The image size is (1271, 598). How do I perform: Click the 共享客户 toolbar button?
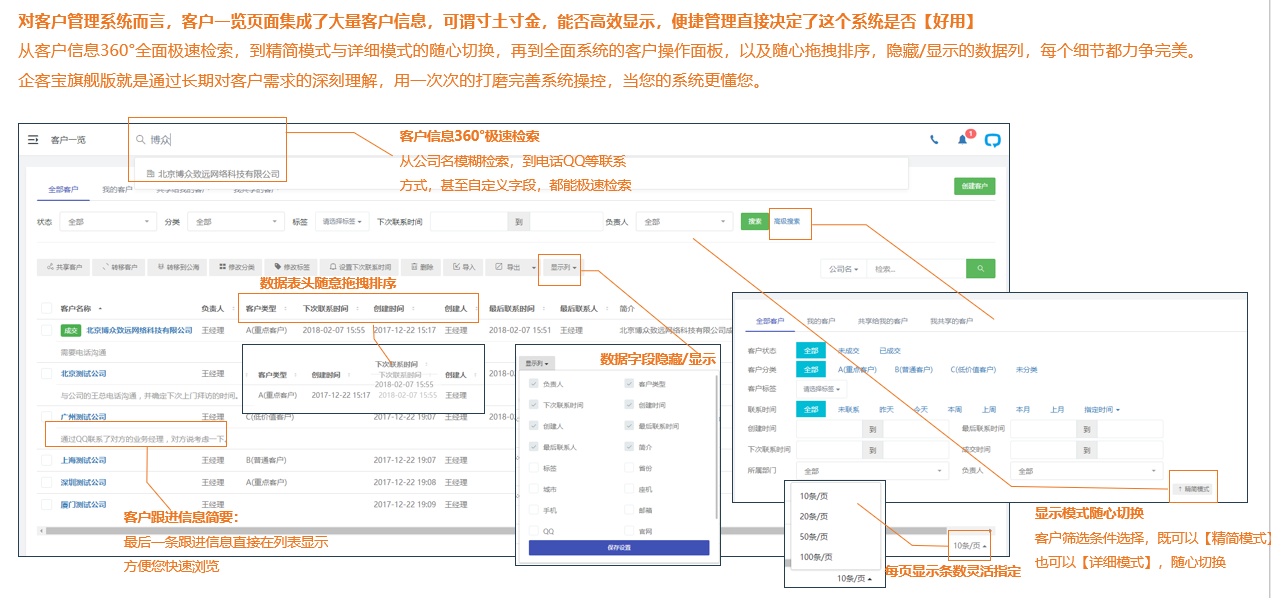[63, 267]
